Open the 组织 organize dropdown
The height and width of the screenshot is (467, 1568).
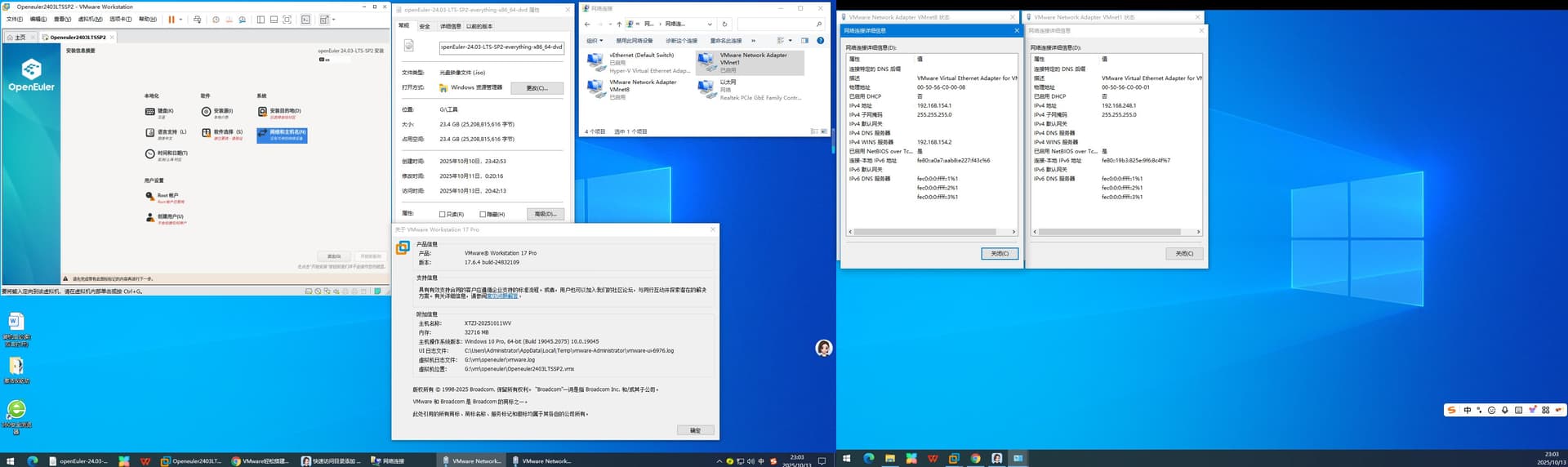(594, 41)
